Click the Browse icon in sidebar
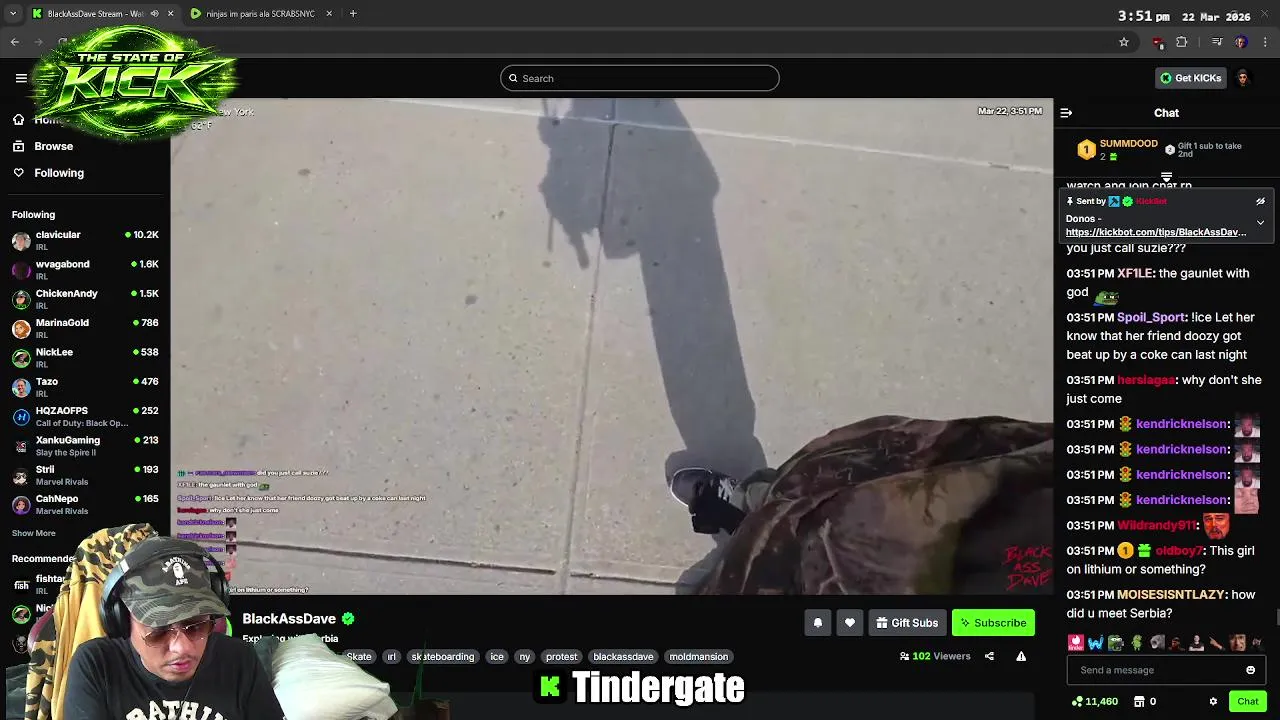This screenshot has height=720, width=1280. (18, 146)
